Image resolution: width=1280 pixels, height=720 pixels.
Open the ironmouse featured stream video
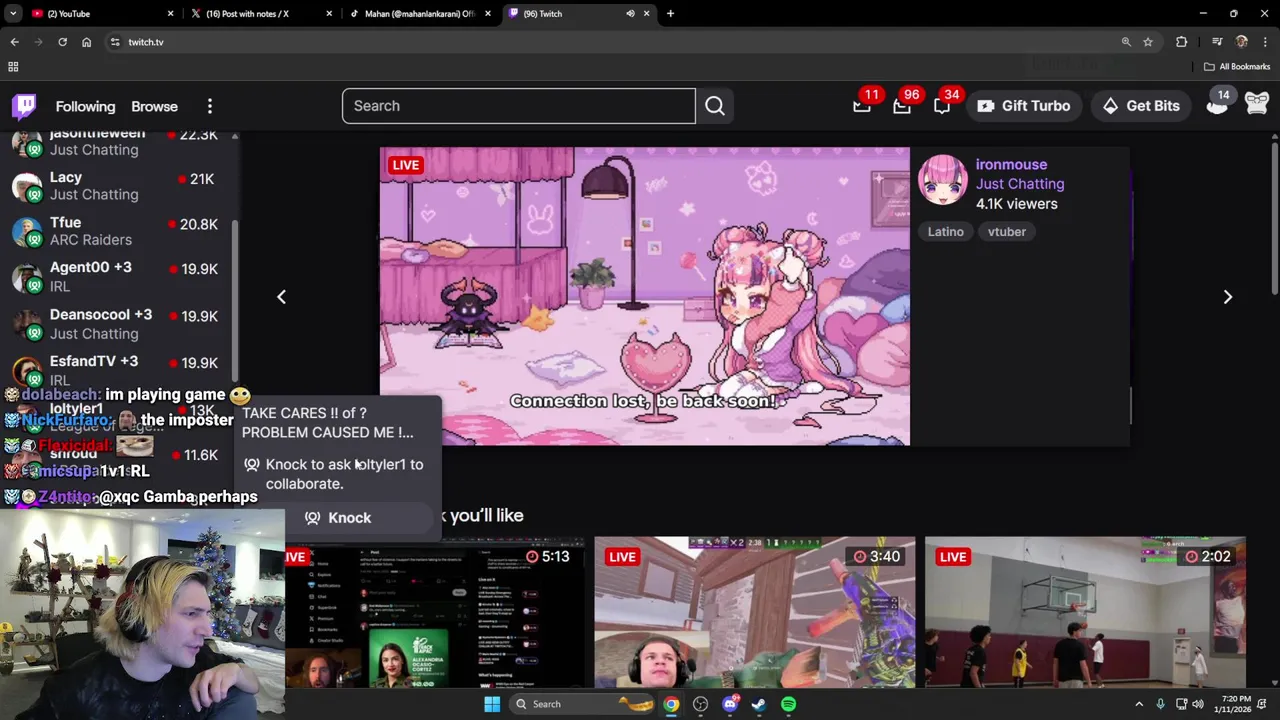click(645, 296)
